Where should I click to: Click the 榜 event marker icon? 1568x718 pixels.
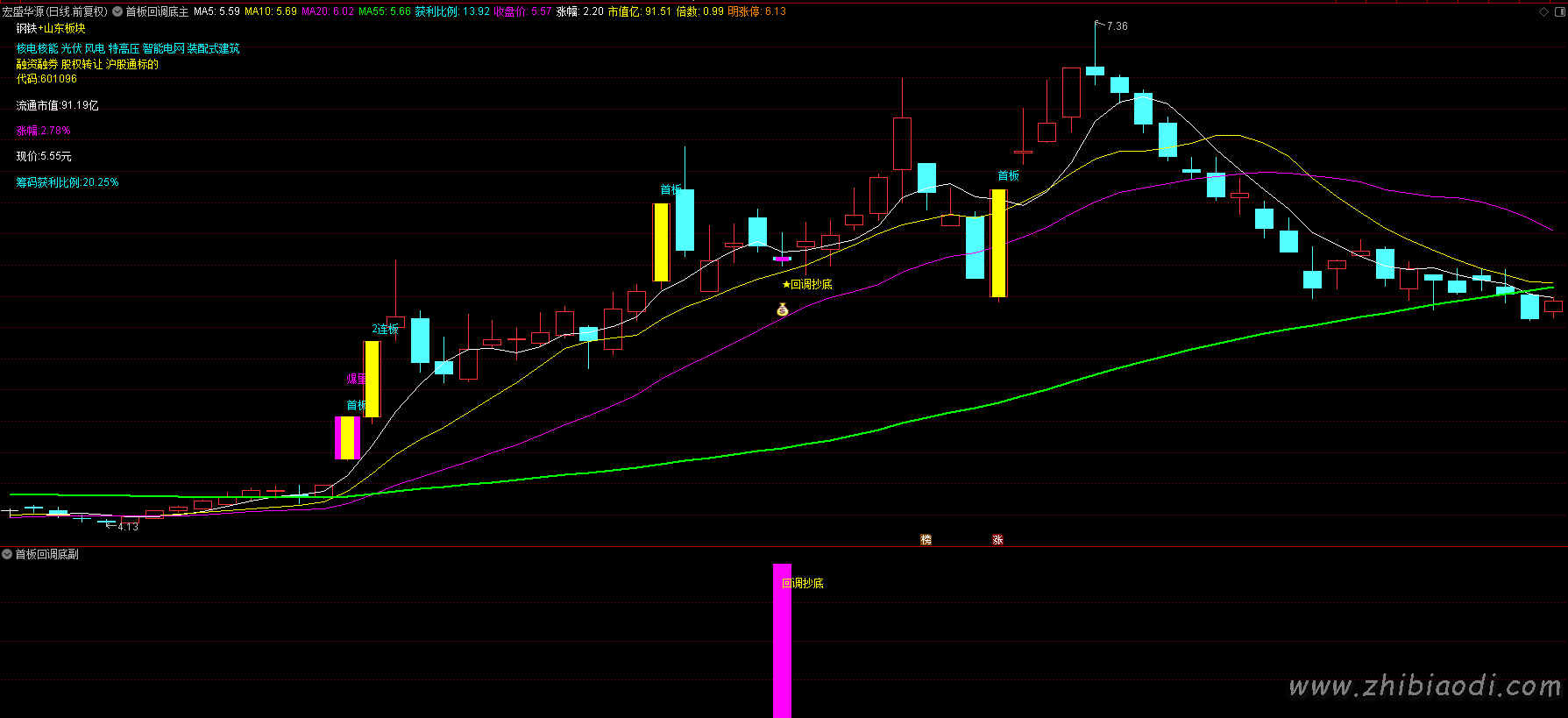pyautogui.click(x=926, y=539)
